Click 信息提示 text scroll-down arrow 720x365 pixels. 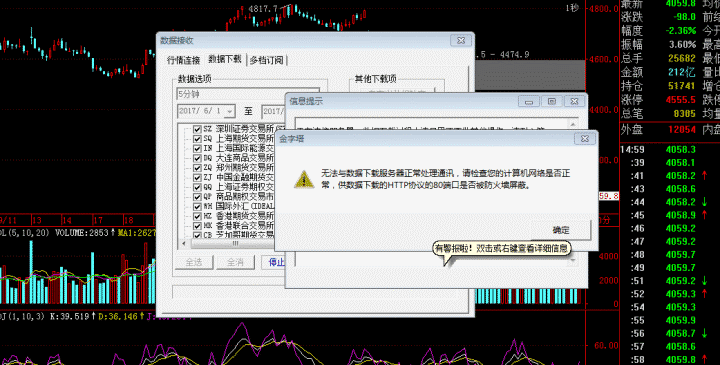pos(573,261)
